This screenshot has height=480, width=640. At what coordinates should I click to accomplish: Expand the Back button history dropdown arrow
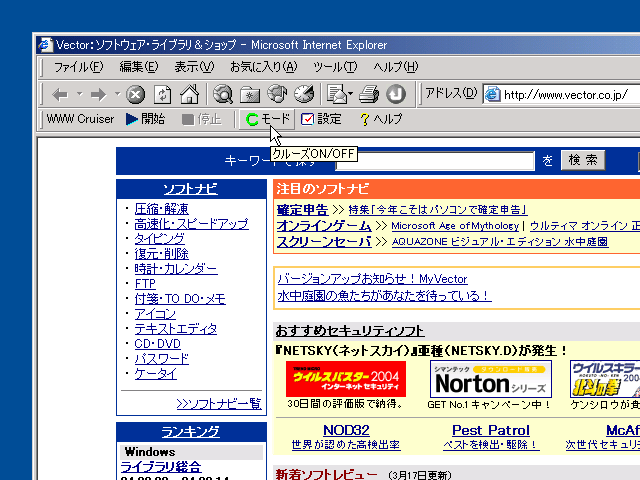[x=80, y=94]
